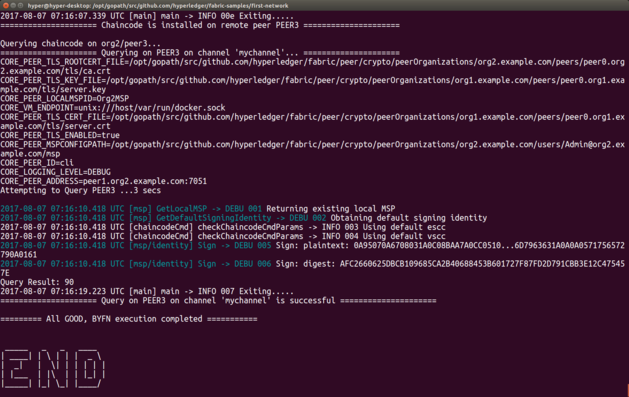Select the CORE_LOGGING_LEVEL=DEBUG line
This screenshot has height=397, width=629.
pos(55,172)
